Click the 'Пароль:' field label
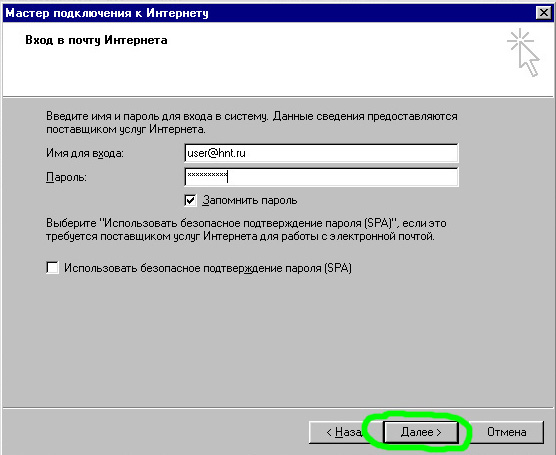Image resolution: width=556 pixels, height=455 pixels. click(x=66, y=177)
